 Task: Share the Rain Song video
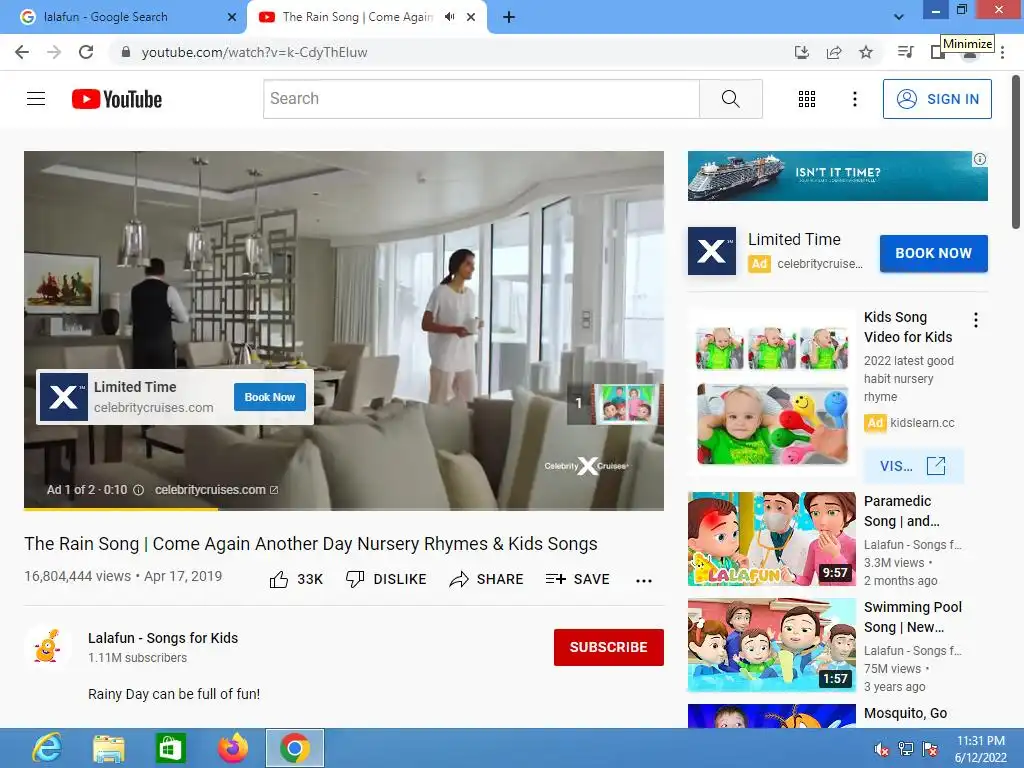click(x=487, y=579)
